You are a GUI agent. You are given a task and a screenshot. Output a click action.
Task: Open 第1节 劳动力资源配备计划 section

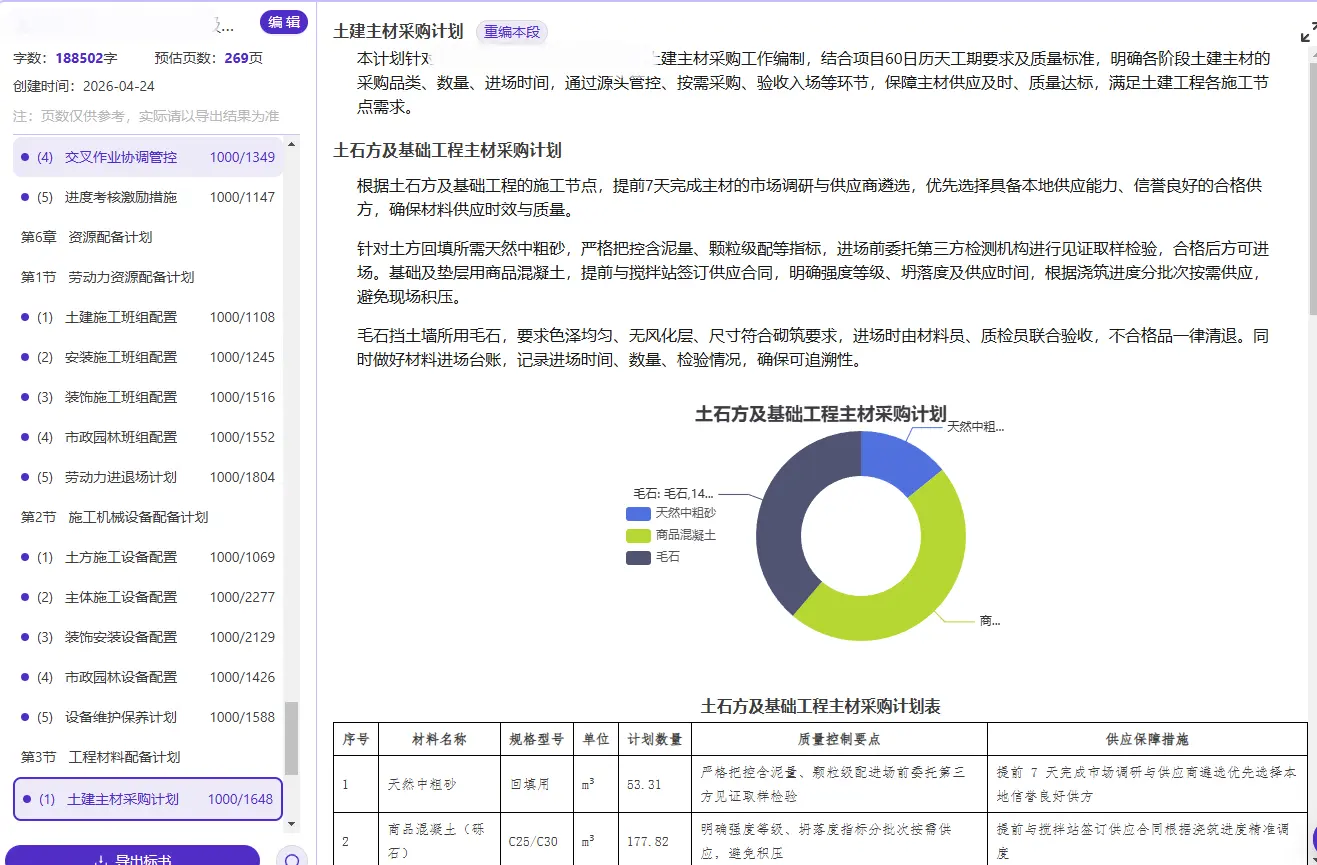(108, 277)
